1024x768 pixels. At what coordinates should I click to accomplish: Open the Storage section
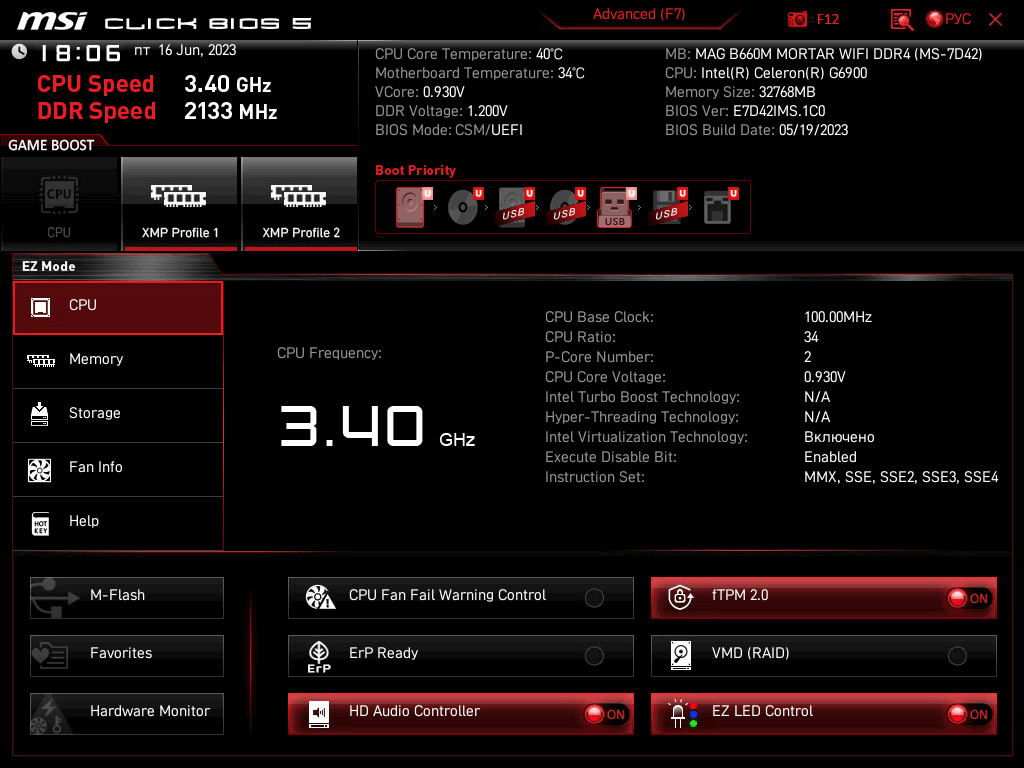(118, 415)
